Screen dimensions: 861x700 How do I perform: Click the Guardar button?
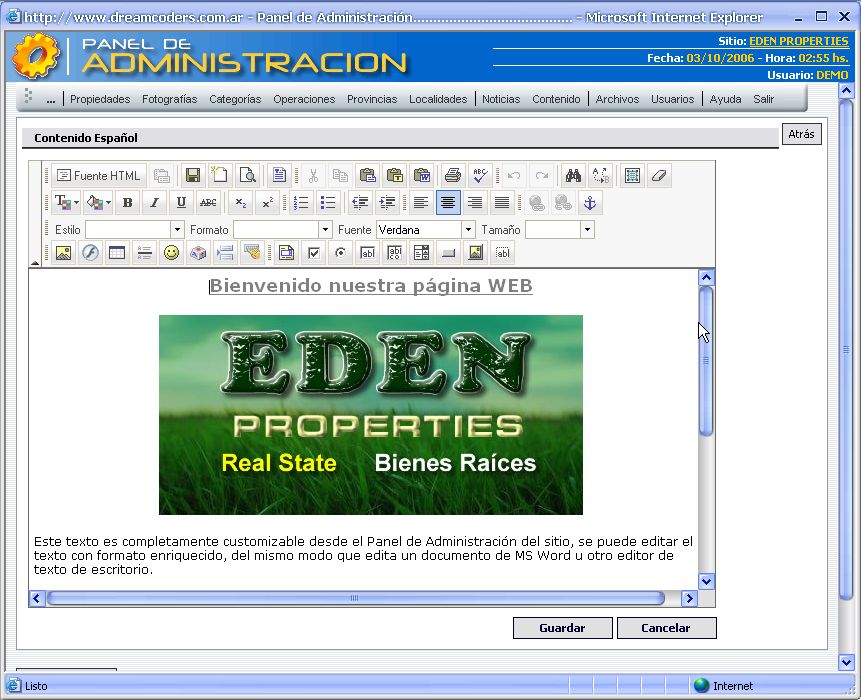point(562,628)
